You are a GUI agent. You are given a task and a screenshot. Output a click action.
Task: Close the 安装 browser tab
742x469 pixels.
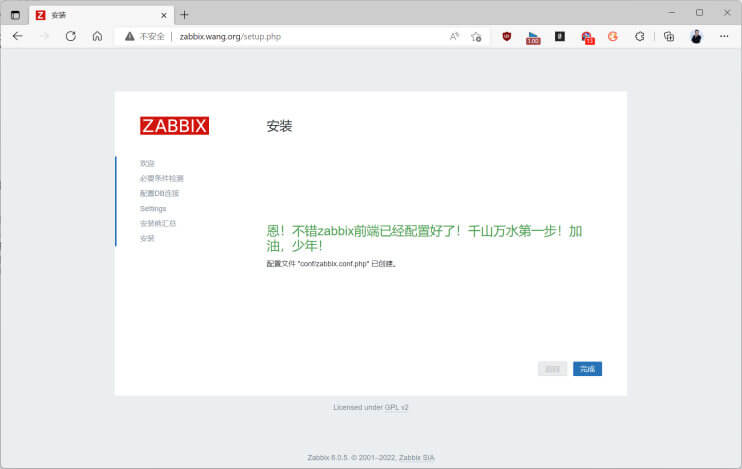164,15
